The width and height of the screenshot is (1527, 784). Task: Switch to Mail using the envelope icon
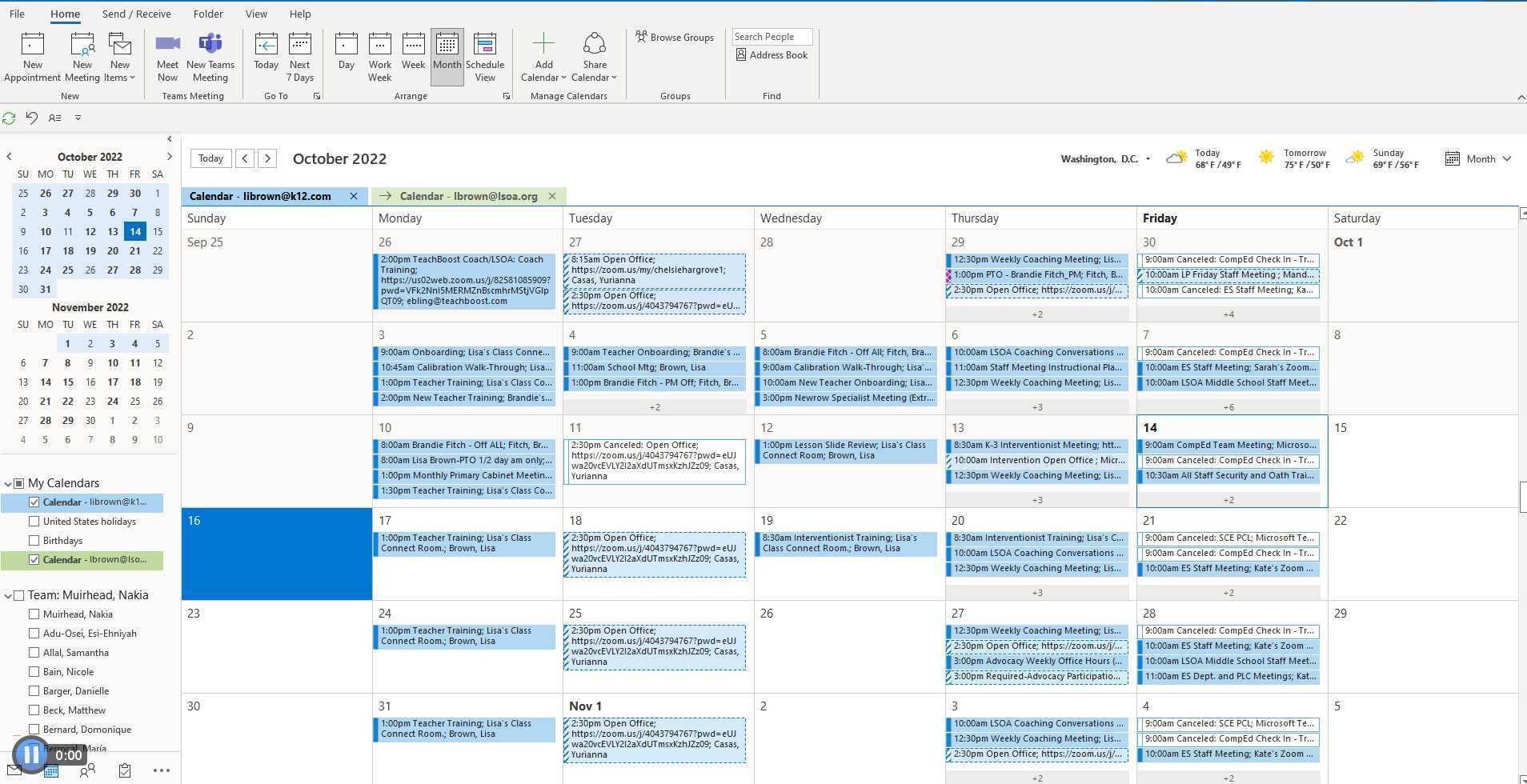coord(13,770)
